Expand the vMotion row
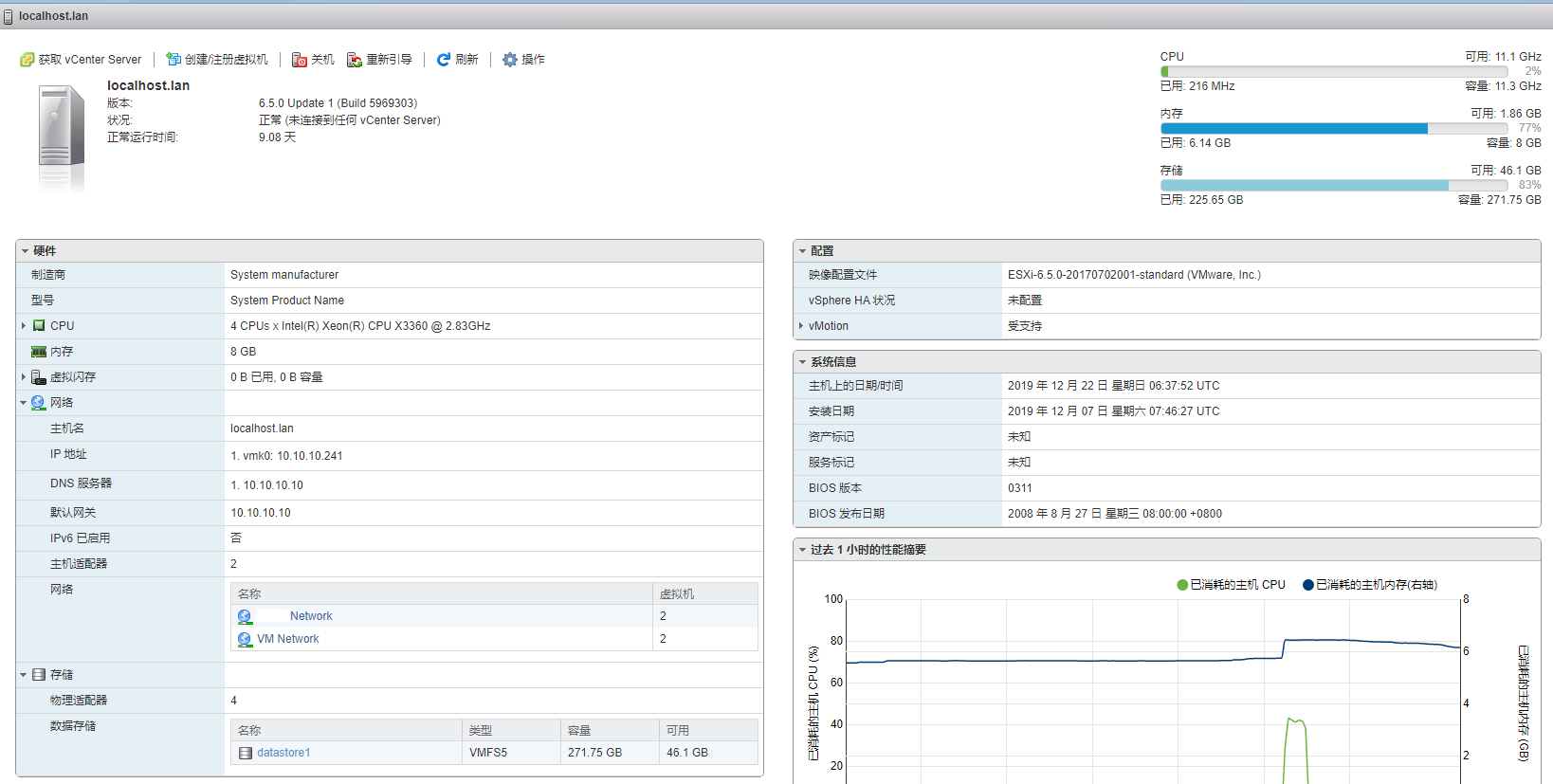 (801, 325)
